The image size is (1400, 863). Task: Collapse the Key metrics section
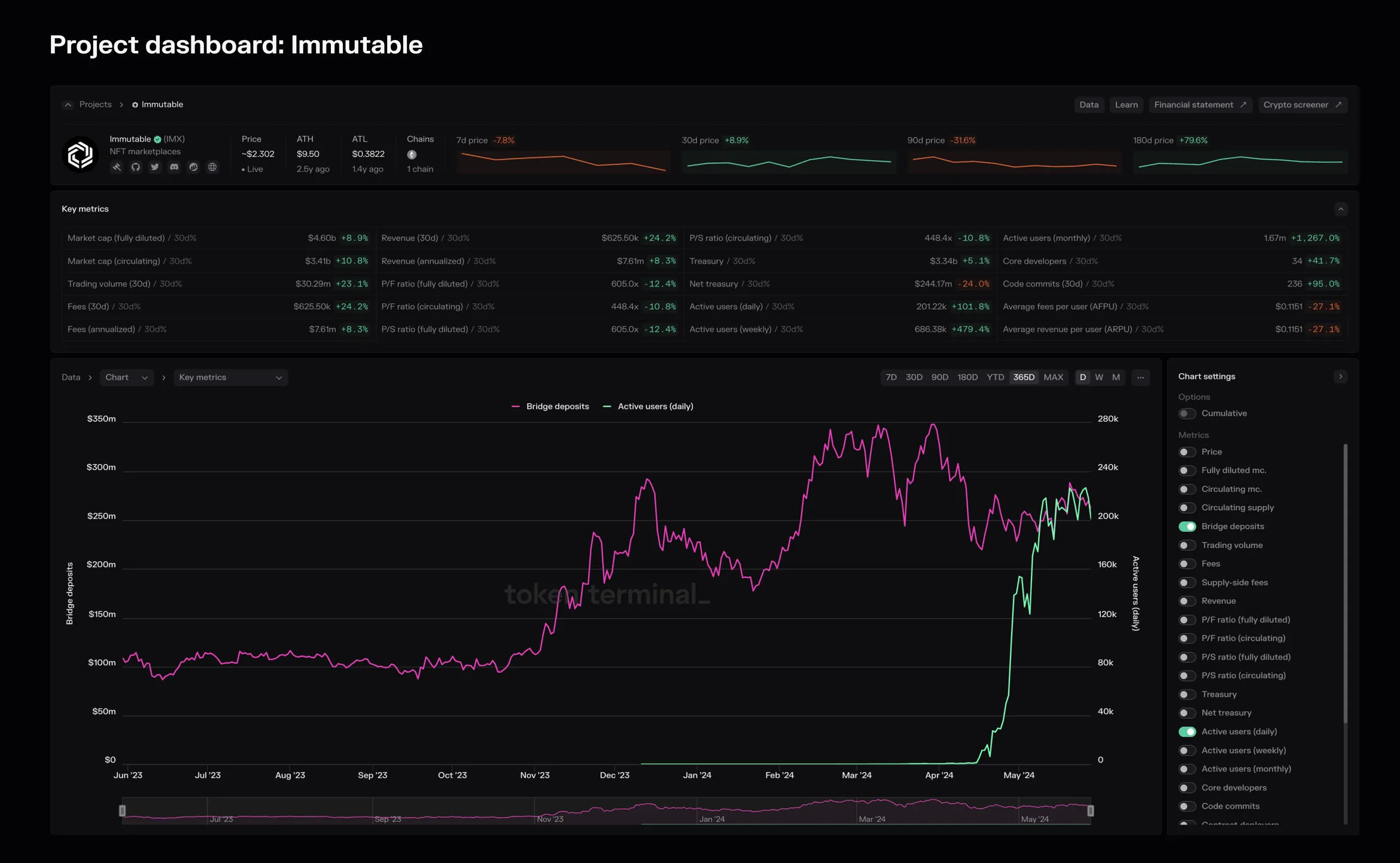[1341, 209]
